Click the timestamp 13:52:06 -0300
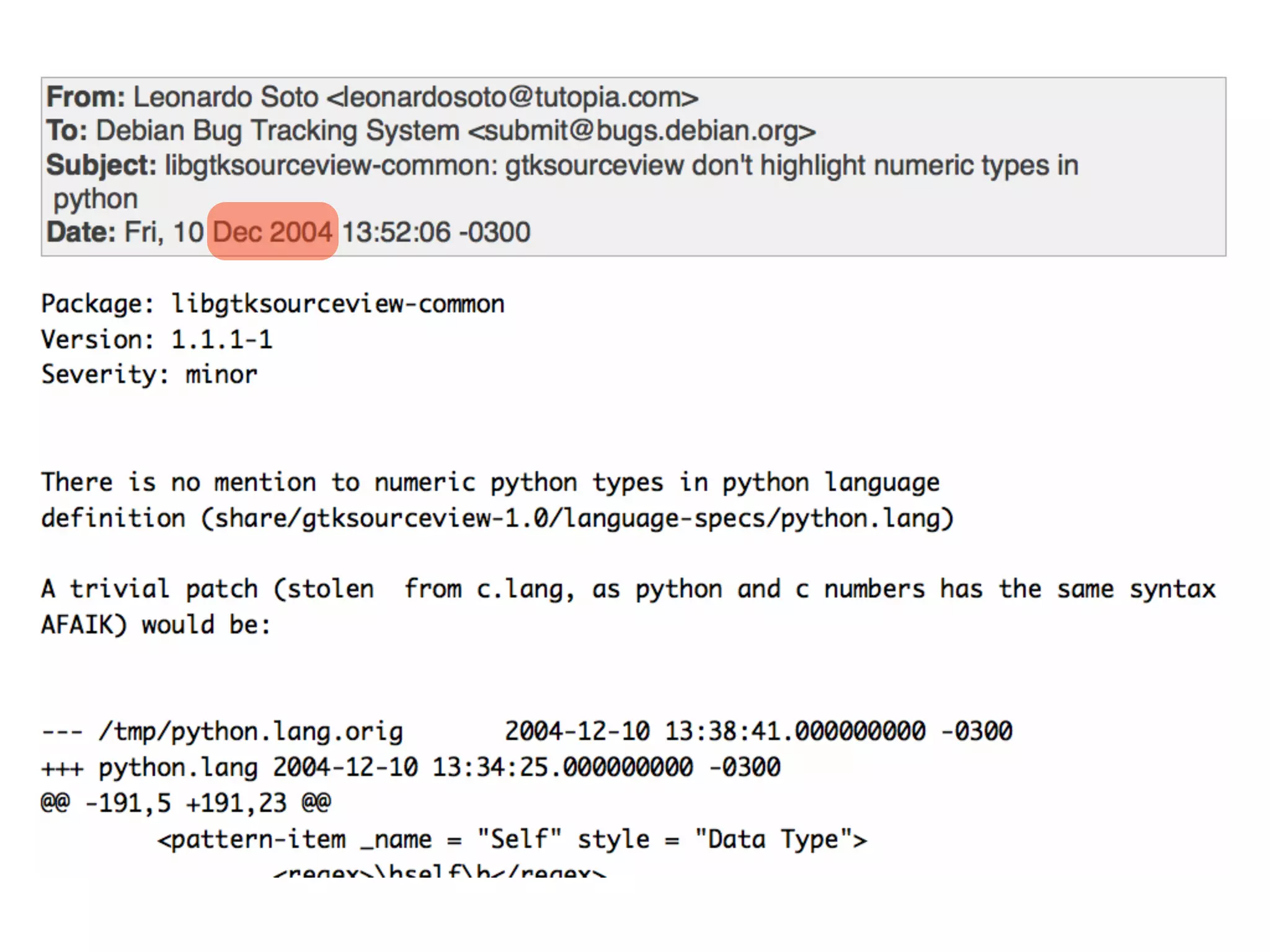The width and height of the screenshot is (1270, 952). pyautogui.click(x=436, y=232)
